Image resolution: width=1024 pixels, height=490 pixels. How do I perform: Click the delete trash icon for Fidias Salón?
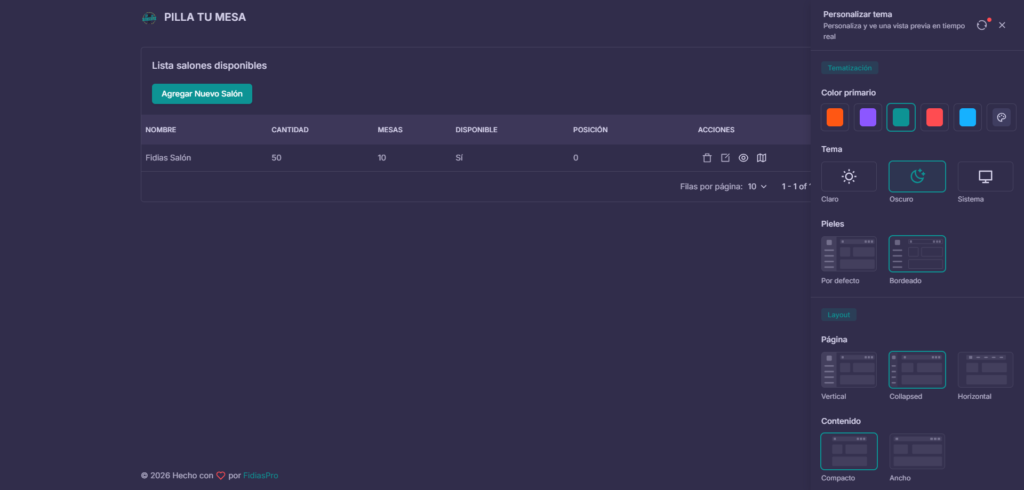click(707, 158)
